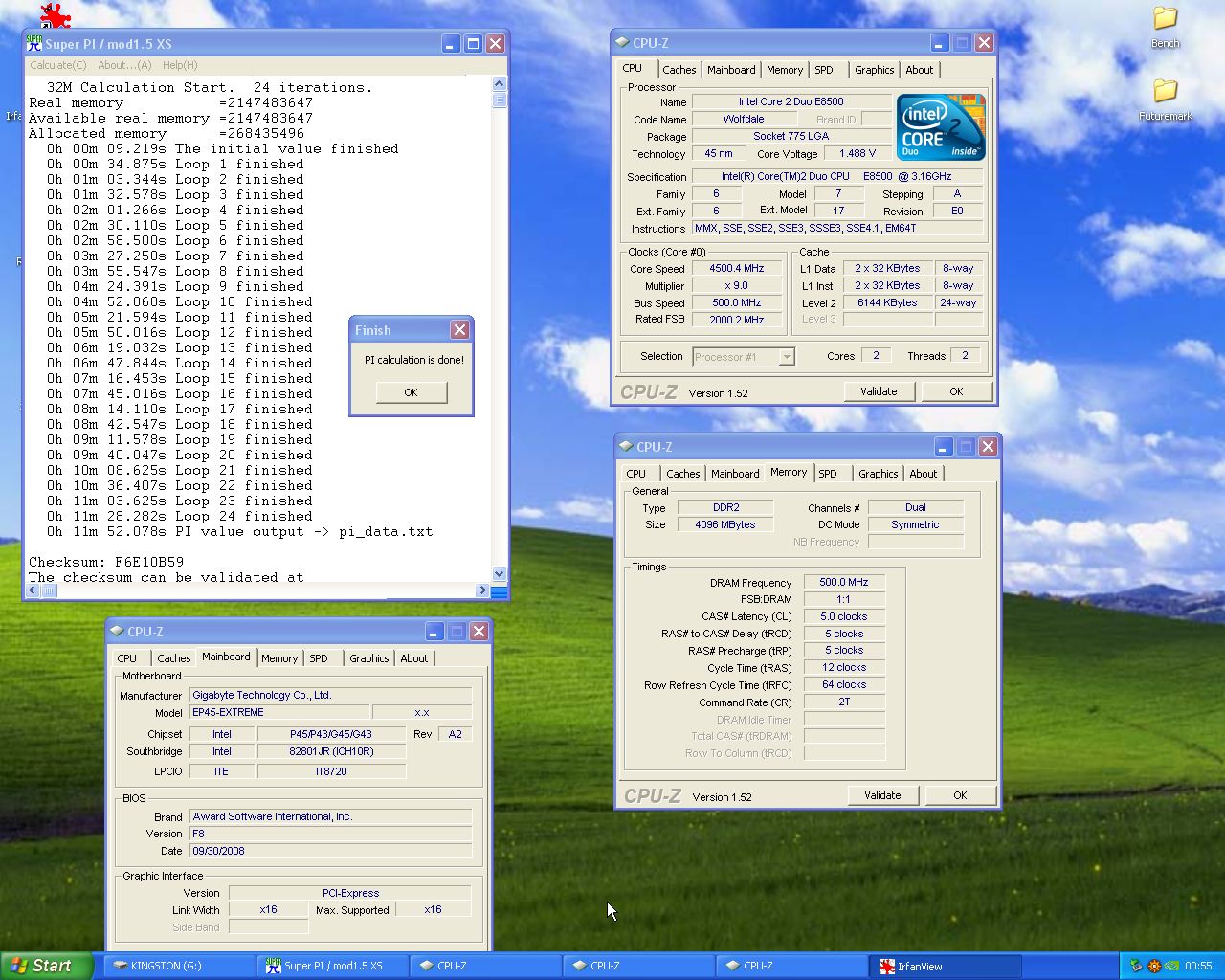Select Caches tab in top CPU-Z window
Viewport: 1225px width, 980px height.
(679, 70)
